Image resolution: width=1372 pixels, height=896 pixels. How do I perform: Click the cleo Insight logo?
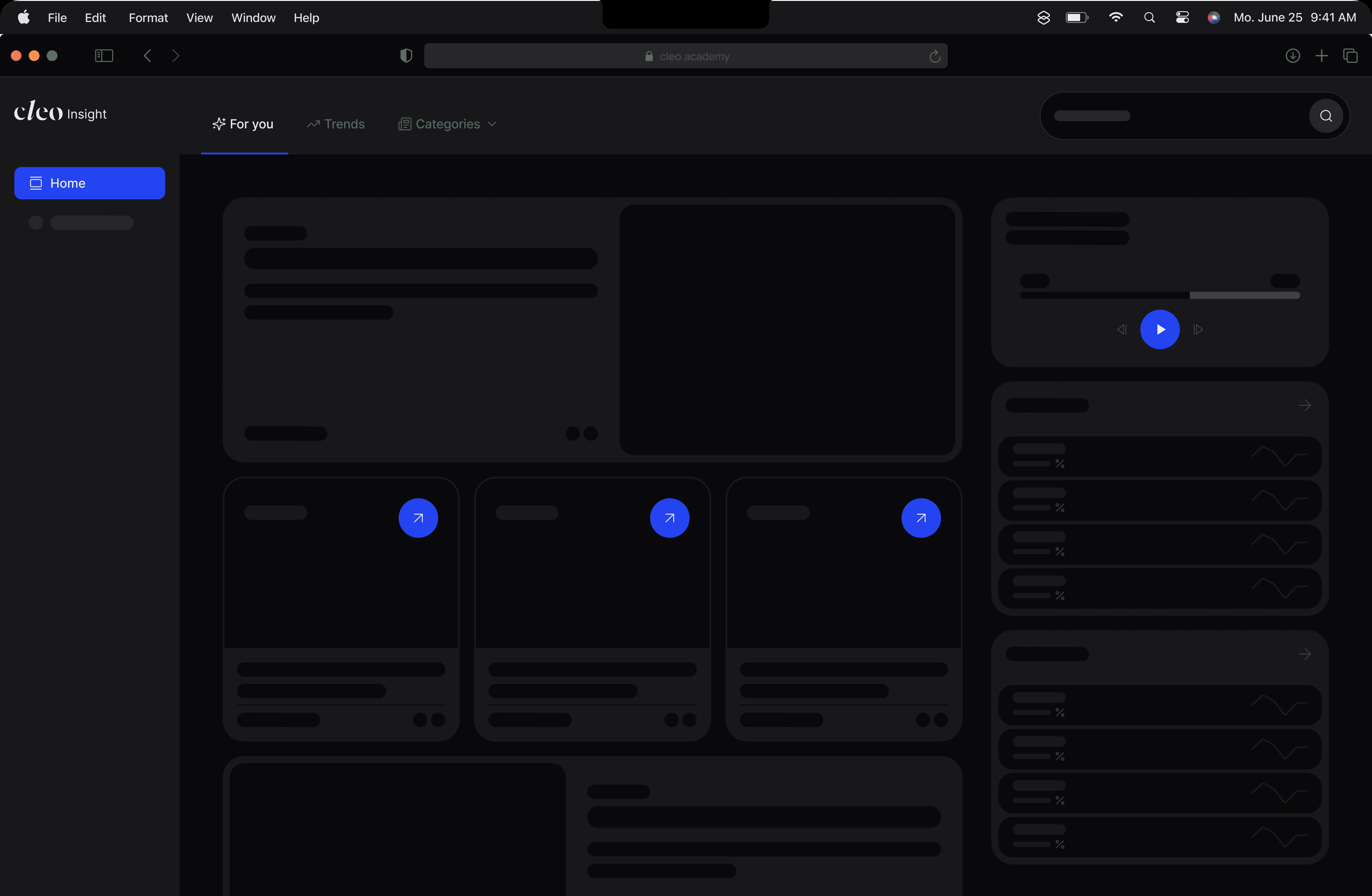pos(60,112)
